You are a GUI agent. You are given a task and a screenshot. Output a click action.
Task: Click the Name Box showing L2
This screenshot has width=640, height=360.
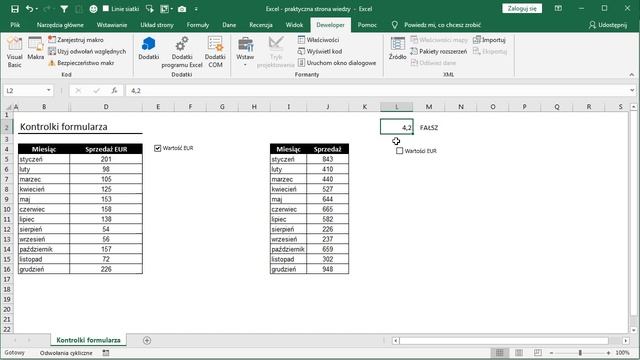[x=24, y=91]
